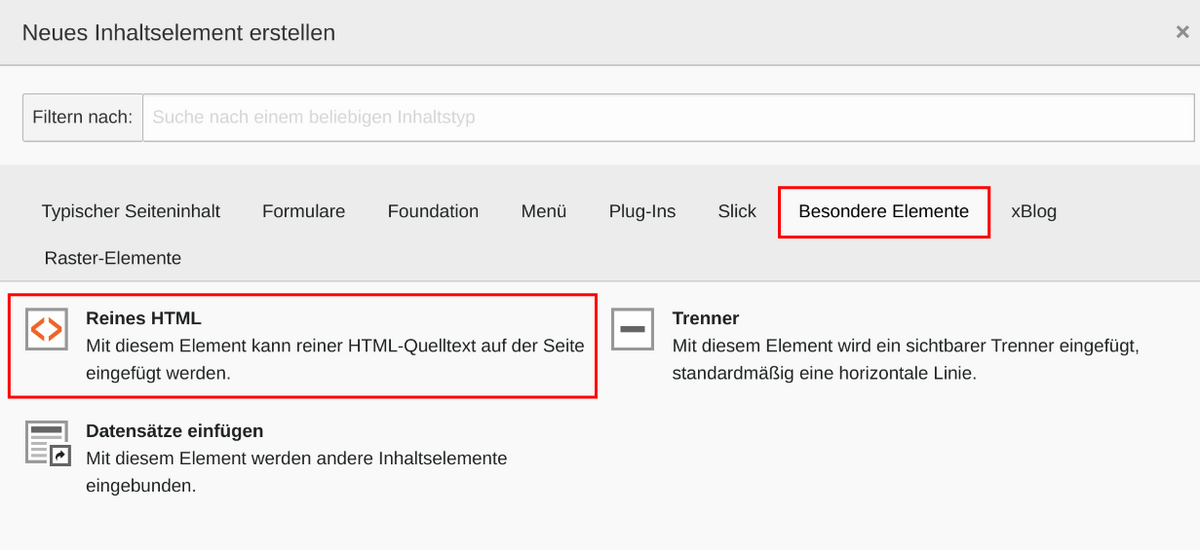The height and width of the screenshot is (550, 1200).
Task: Click the Trenner divider icon
Action: (632, 329)
